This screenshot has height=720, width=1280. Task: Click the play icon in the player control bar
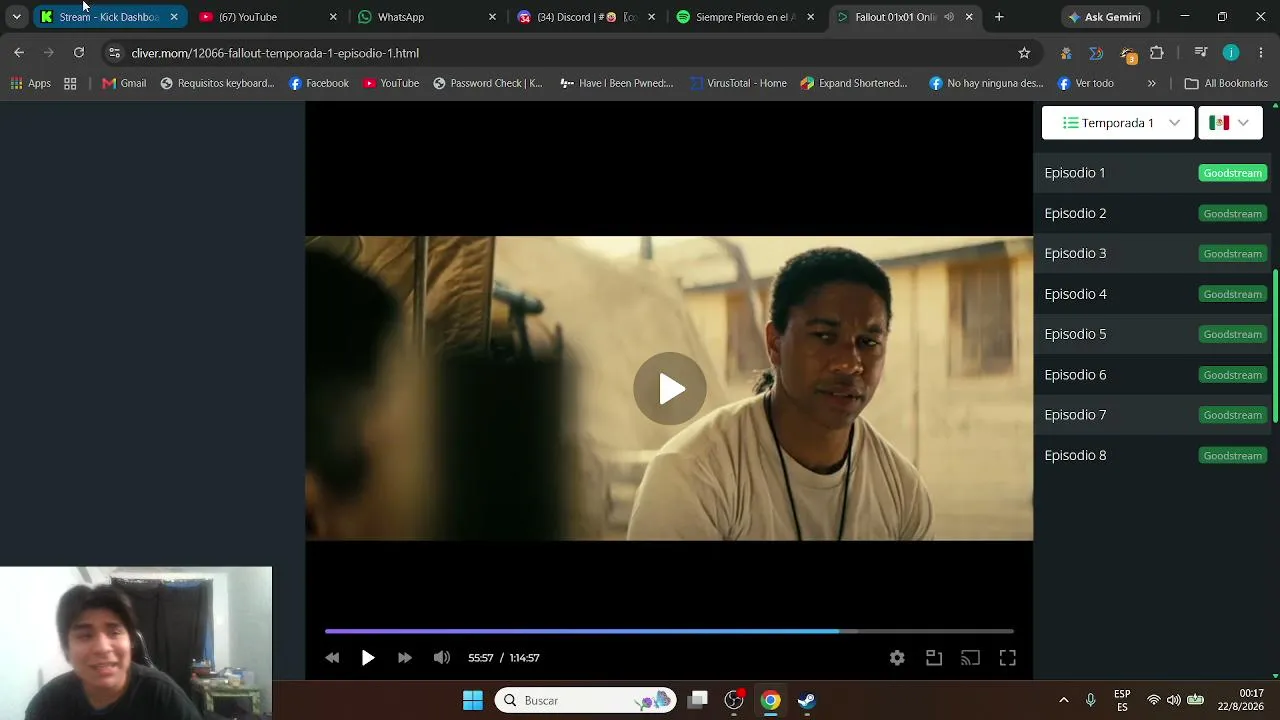(368, 658)
